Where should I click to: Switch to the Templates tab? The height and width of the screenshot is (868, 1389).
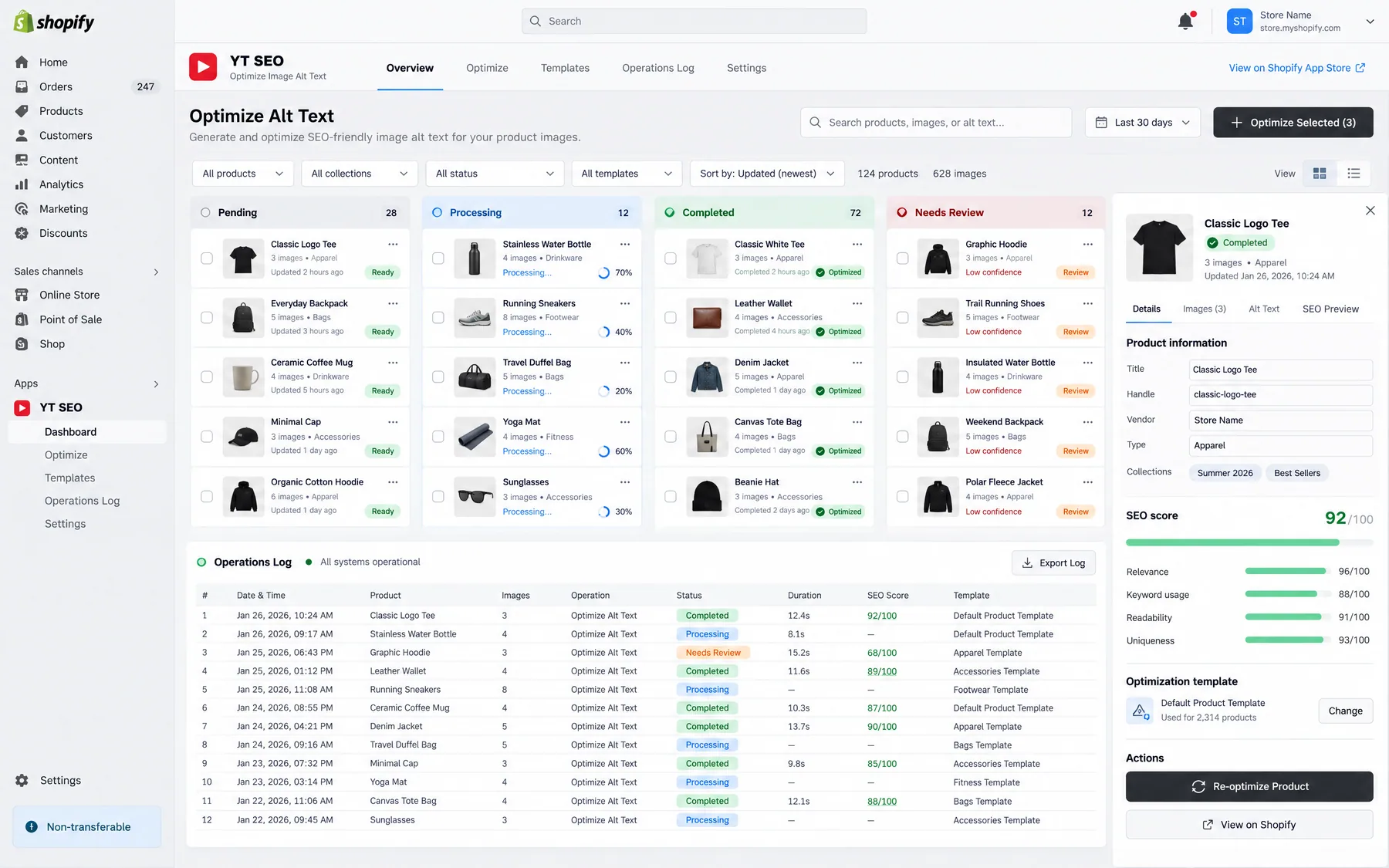coord(565,68)
